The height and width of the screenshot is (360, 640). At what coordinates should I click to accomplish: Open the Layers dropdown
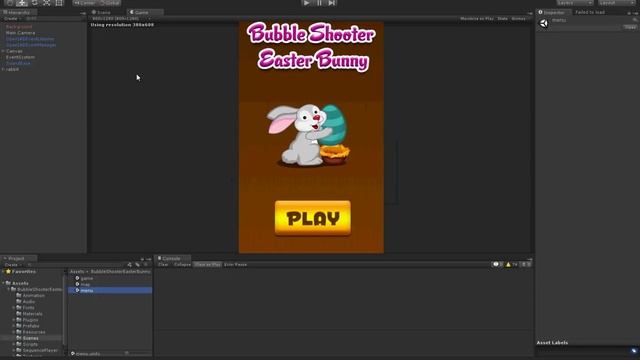point(574,2)
